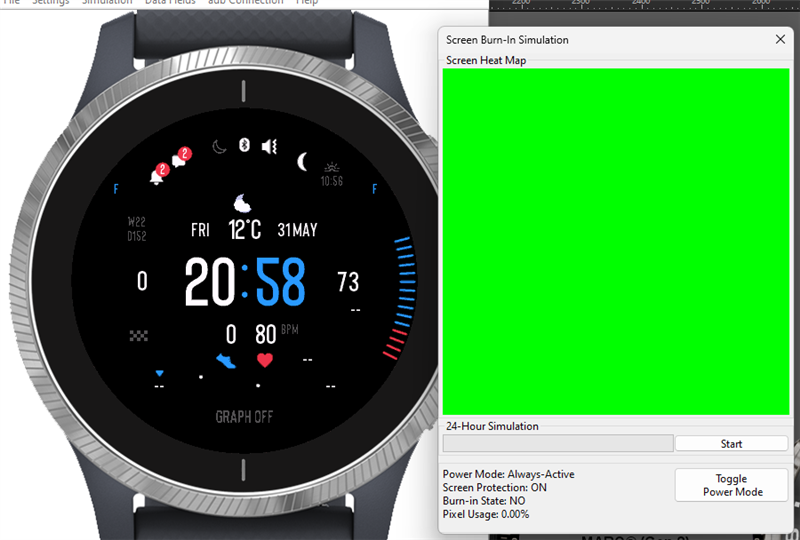The height and width of the screenshot is (540, 800).
Task: Click the message bubble icon with badge 2
Action: coord(181,157)
